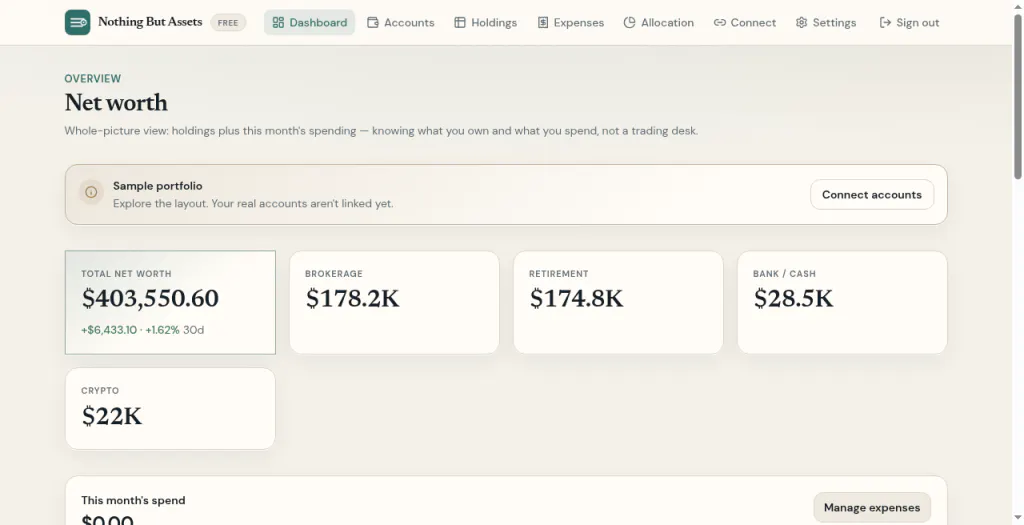Select the Total Net Worth card
The image size is (1024, 525).
(170, 302)
